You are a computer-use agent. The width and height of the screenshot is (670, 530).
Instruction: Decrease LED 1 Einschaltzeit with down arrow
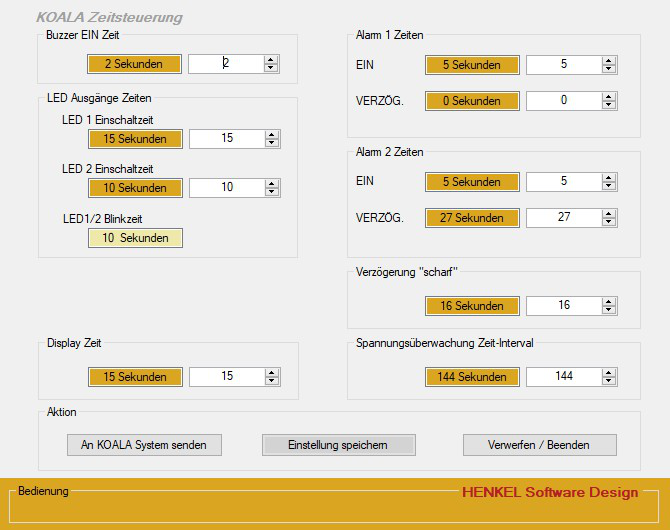(x=271, y=143)
